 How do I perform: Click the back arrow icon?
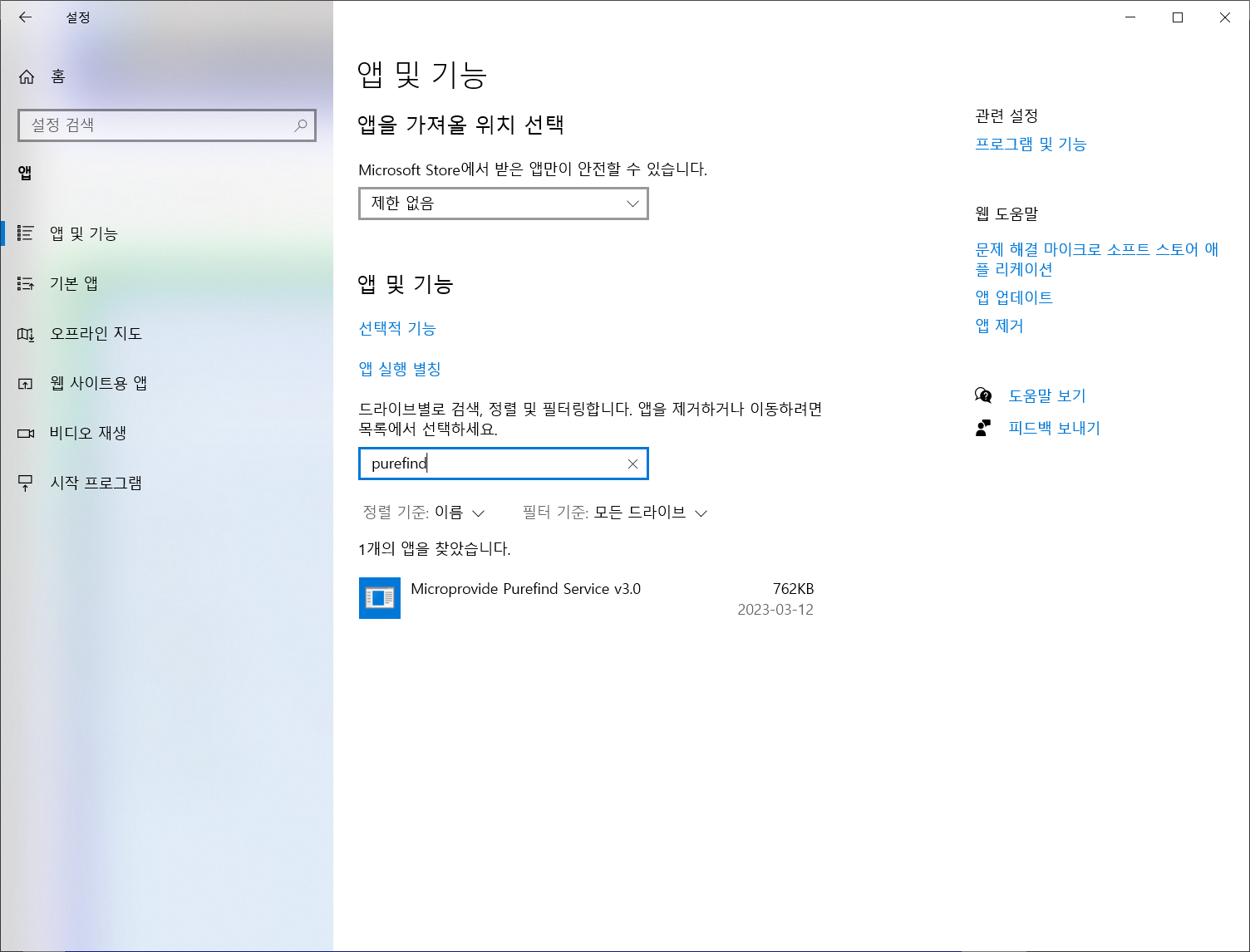point(25,17)
